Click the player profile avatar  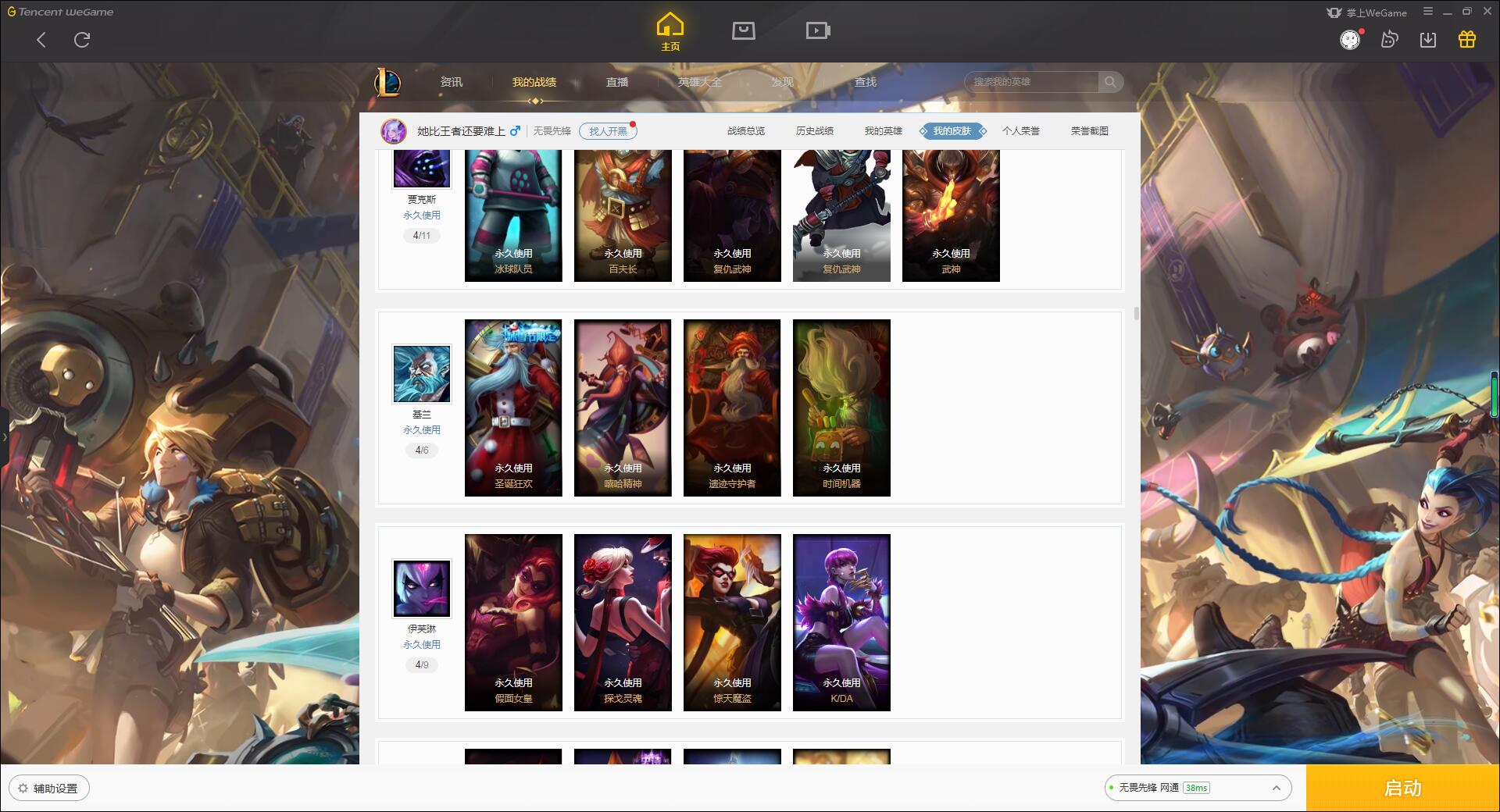coord(394,131)
